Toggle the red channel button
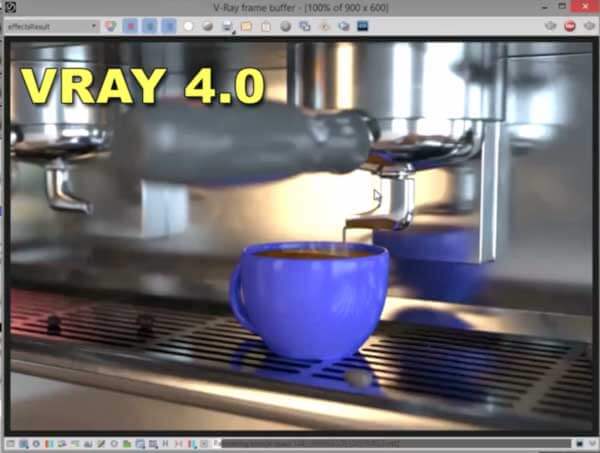Screen dimensions: 600x453 coord(130,26)
